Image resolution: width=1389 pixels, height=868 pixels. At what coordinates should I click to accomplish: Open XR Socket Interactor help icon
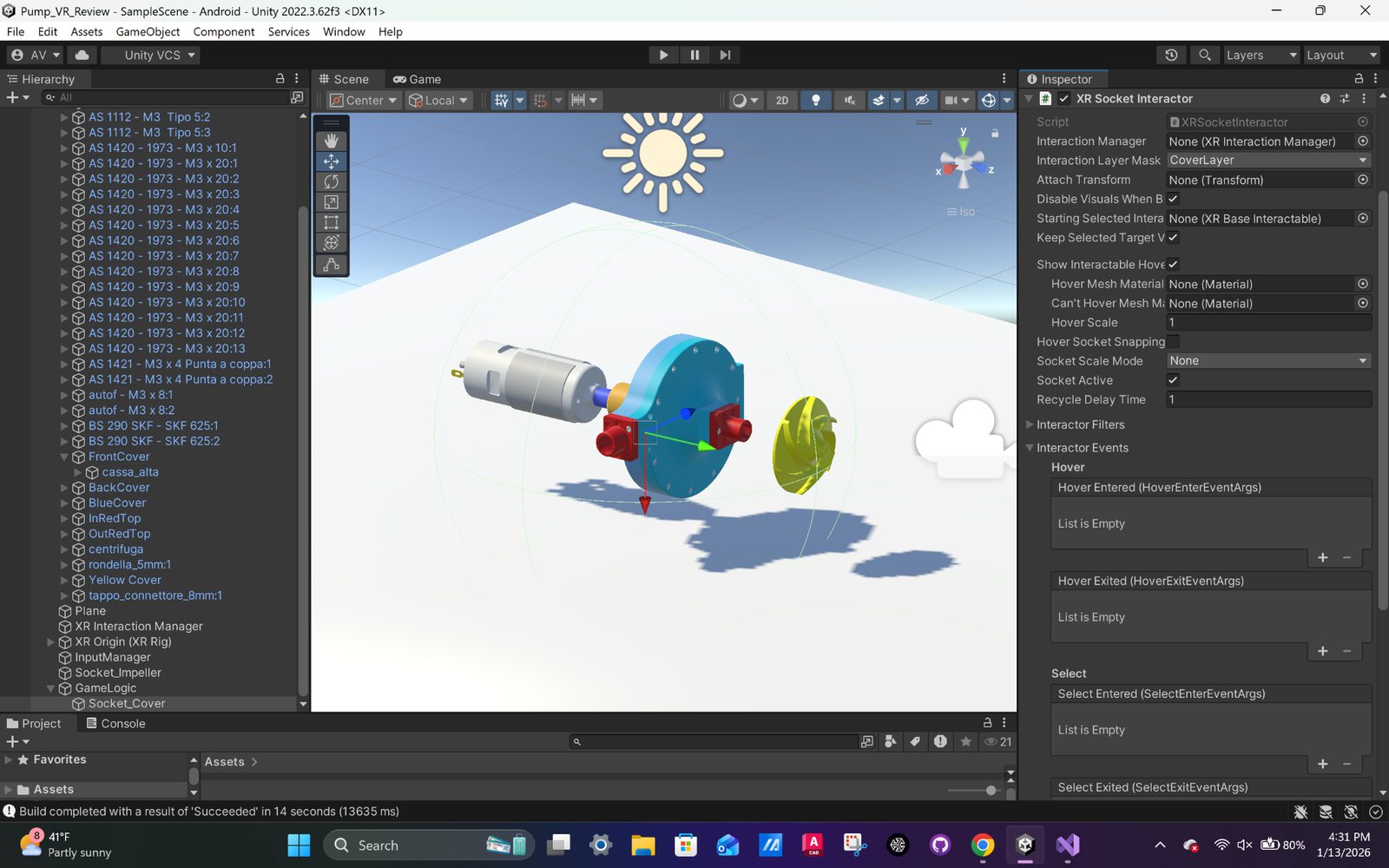pos(1325,99)
